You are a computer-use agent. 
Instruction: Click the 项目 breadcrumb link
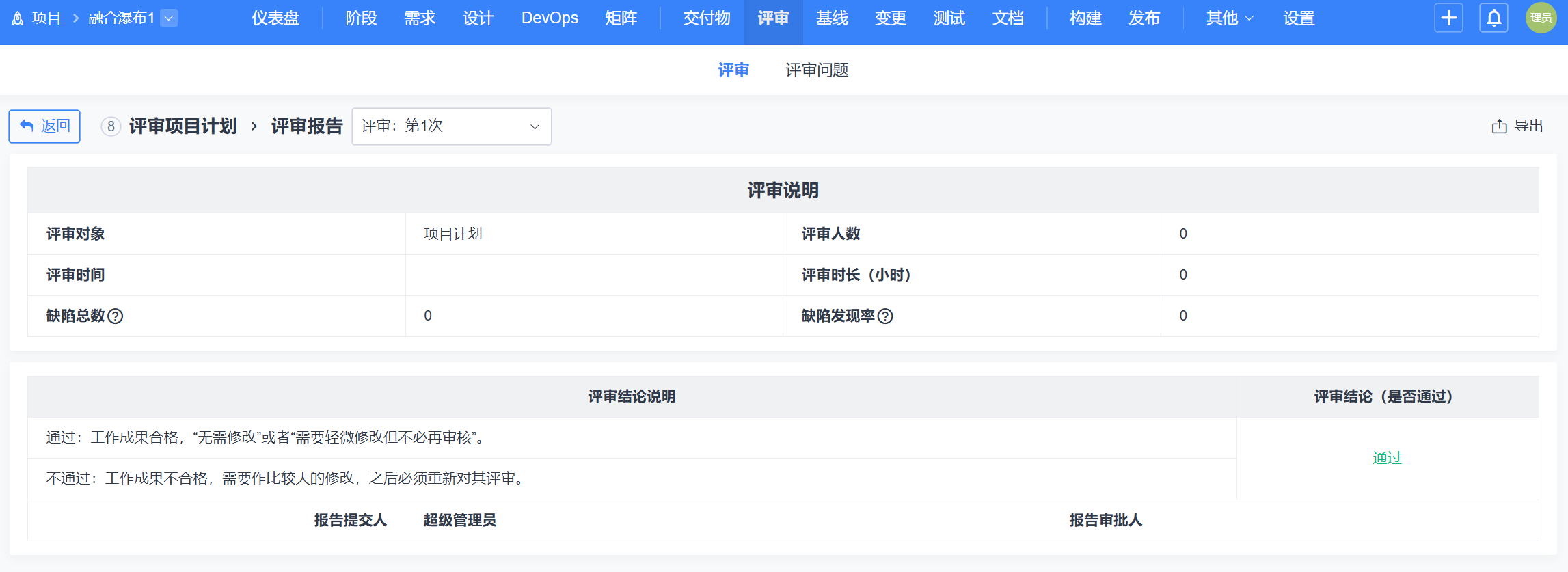[46, 18]
